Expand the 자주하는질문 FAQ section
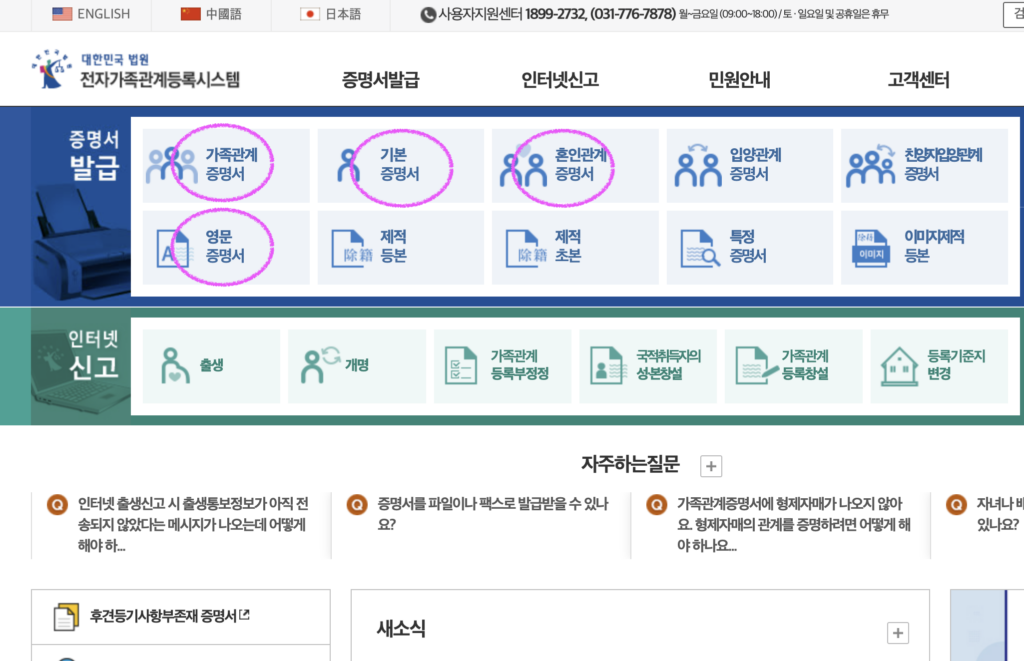 pos(709,464)
